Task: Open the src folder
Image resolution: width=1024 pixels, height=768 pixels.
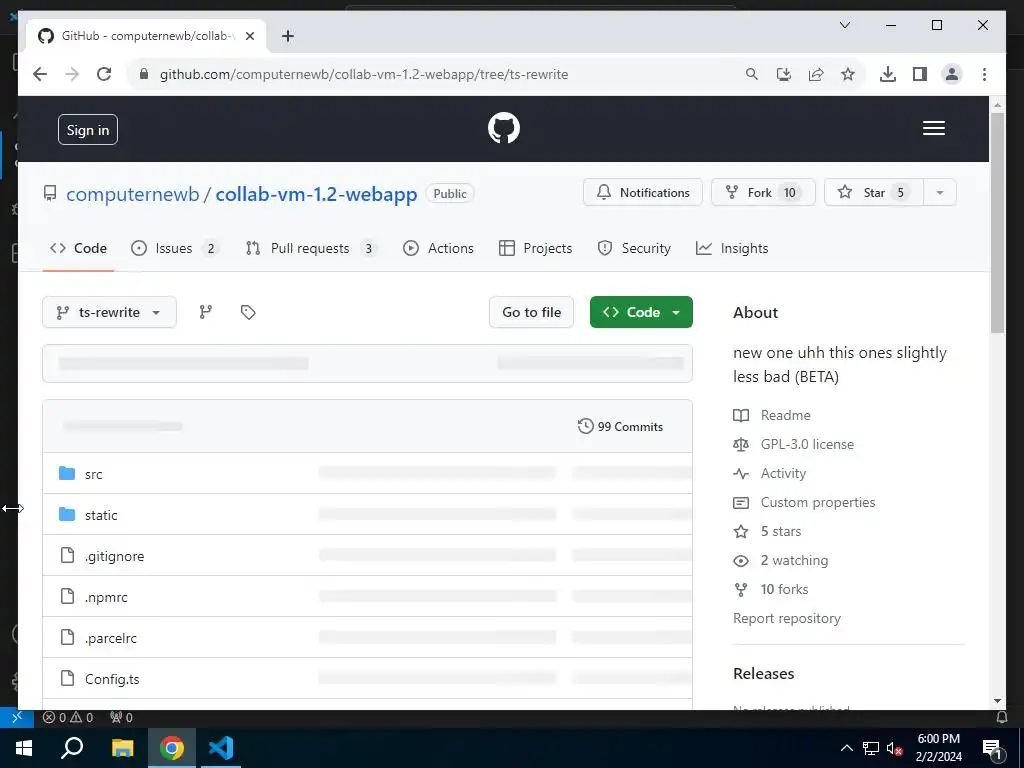Action: (x=93, y=474)
